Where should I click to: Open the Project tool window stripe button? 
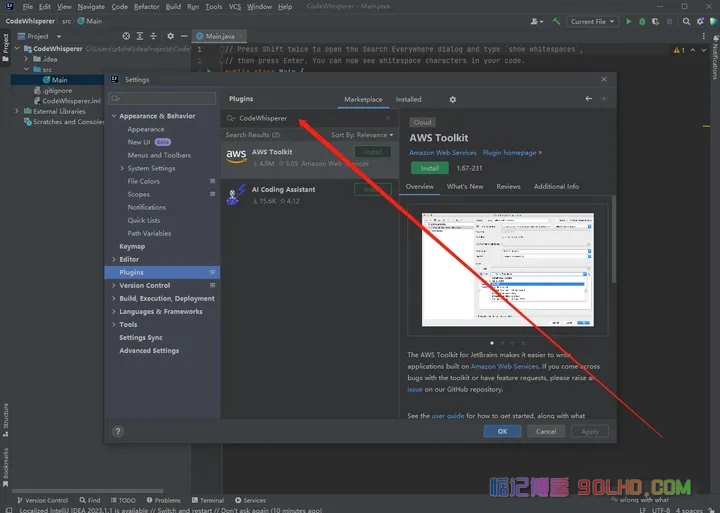pyautogui.click(x=6, y=48)
